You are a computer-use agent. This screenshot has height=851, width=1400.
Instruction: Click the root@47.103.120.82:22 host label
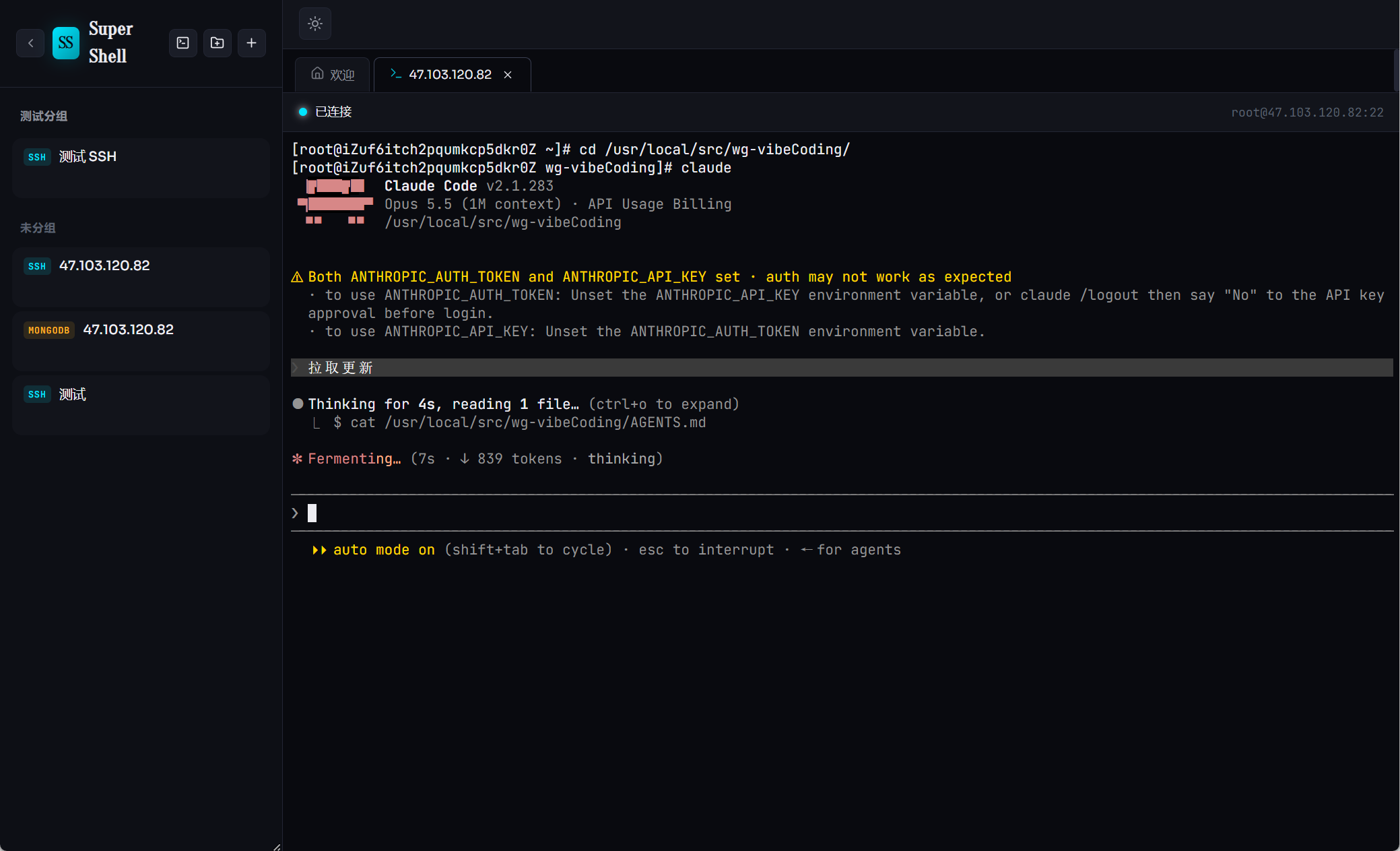(1307, 113)
